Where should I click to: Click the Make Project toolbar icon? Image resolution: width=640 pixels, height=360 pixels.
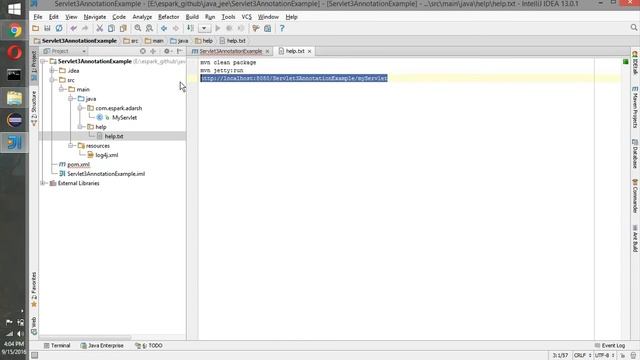tap(190, 28)
